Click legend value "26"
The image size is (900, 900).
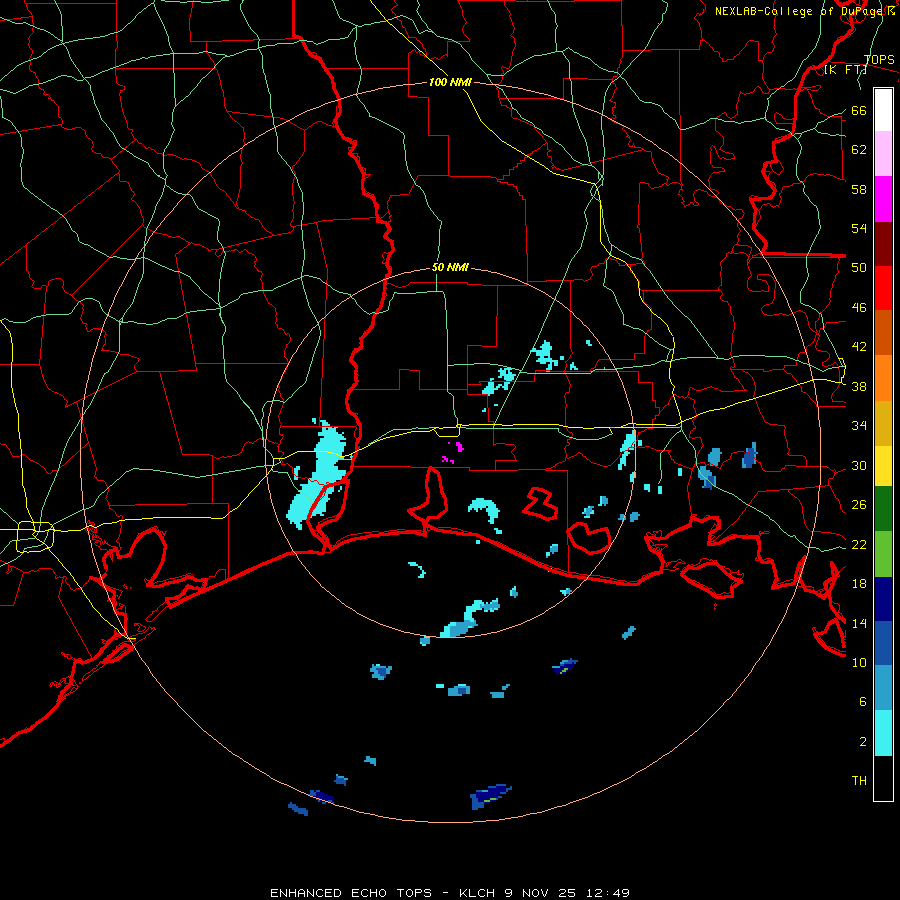point(859,504)
